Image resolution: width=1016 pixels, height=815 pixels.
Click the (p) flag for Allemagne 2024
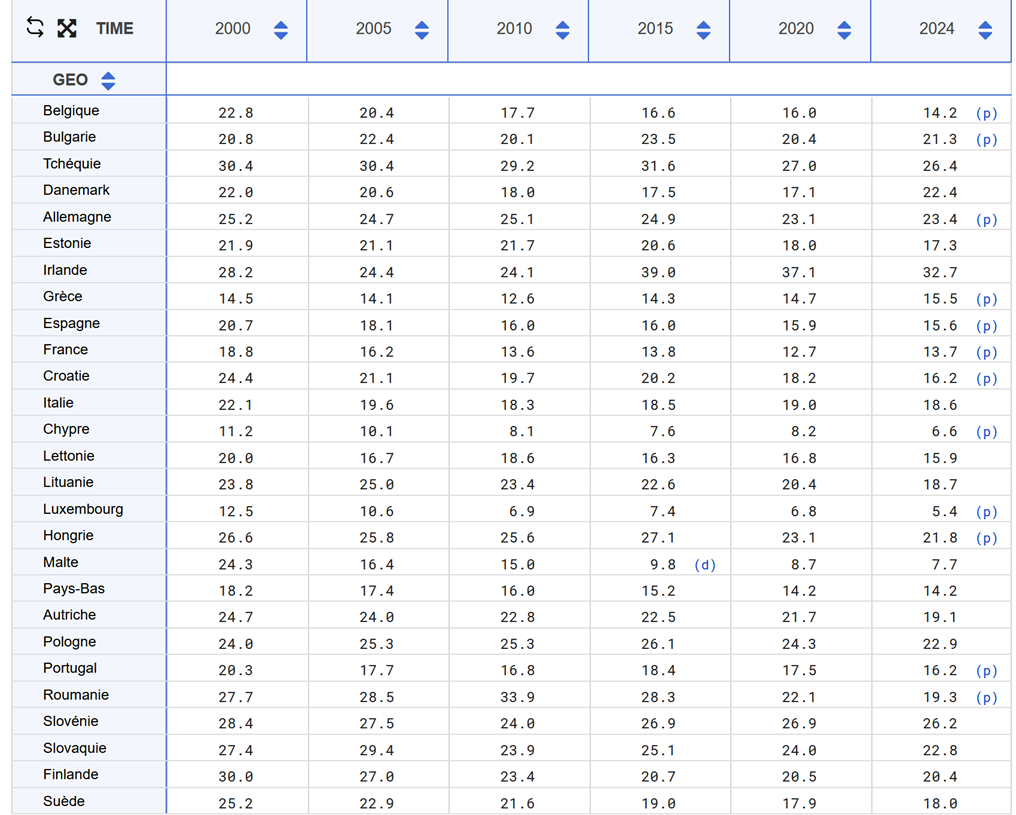986,220
